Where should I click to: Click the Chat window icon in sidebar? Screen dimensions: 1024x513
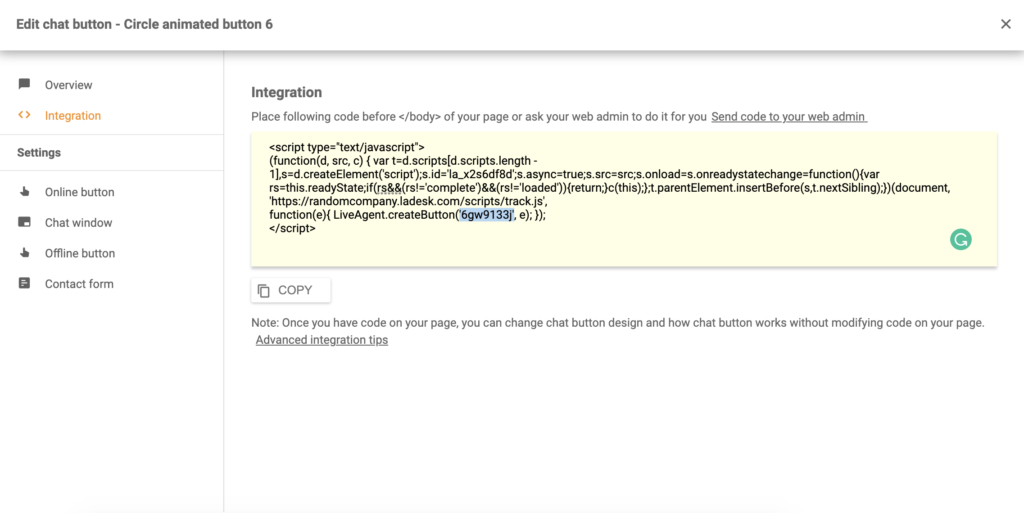[x=24, y=222]
